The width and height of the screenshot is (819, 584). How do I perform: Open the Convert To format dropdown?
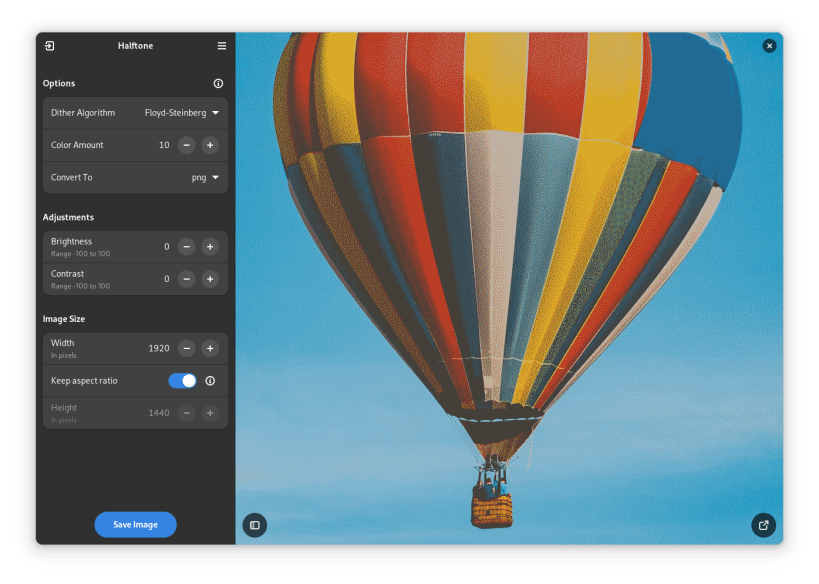(x=205, y=178)
